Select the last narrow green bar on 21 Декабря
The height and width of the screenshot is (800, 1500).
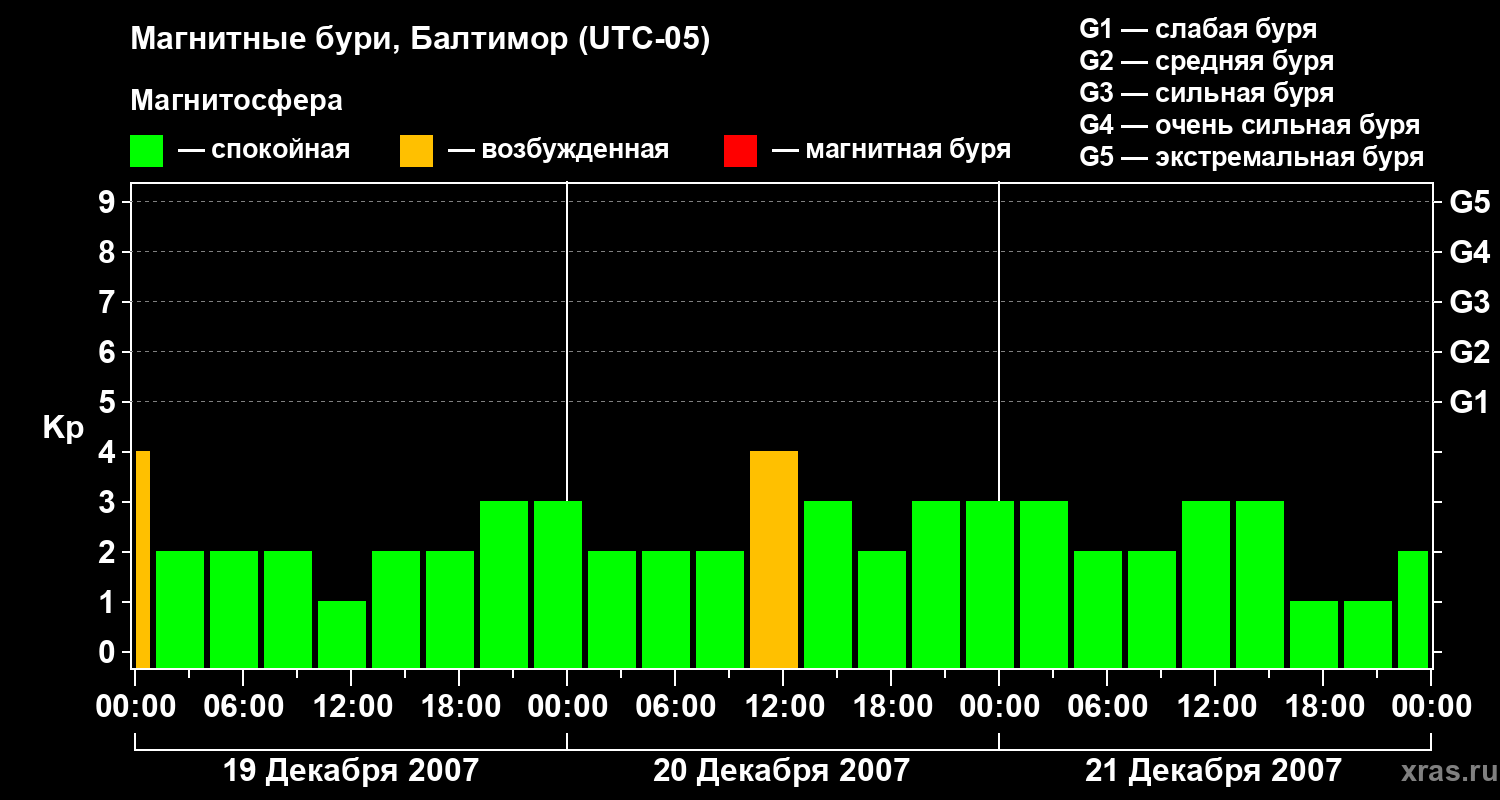(1413, 609)
